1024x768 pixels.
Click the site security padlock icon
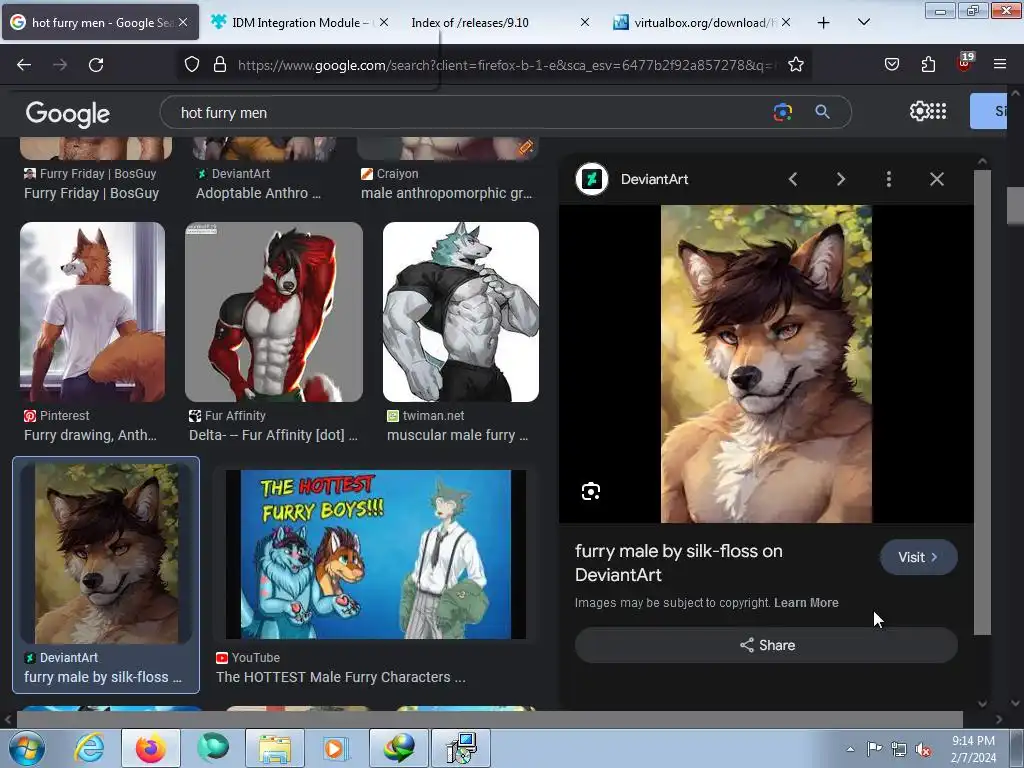click(x=220, y=64)
